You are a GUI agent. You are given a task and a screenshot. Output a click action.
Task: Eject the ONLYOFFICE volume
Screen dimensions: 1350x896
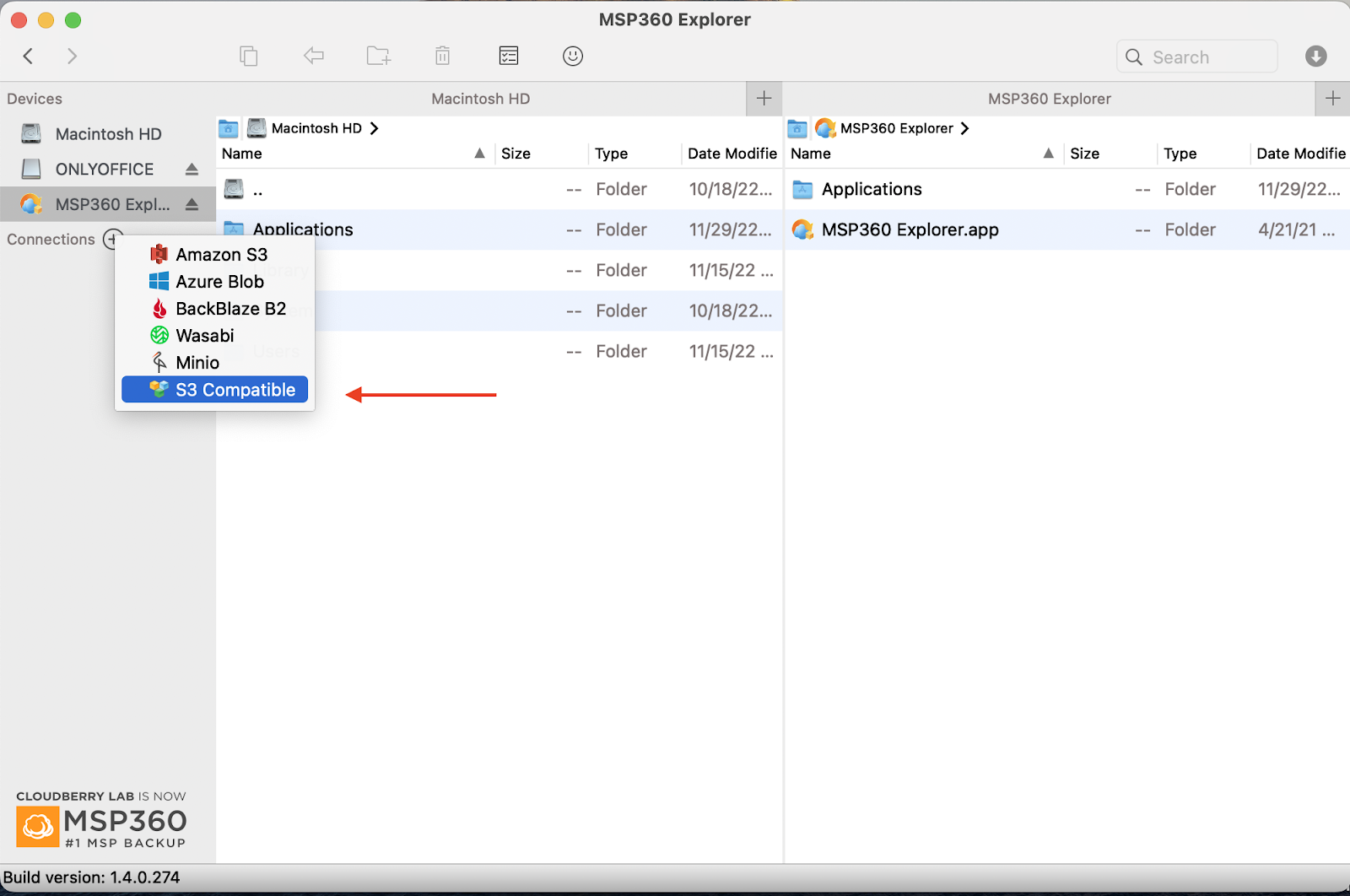point(192,170)
